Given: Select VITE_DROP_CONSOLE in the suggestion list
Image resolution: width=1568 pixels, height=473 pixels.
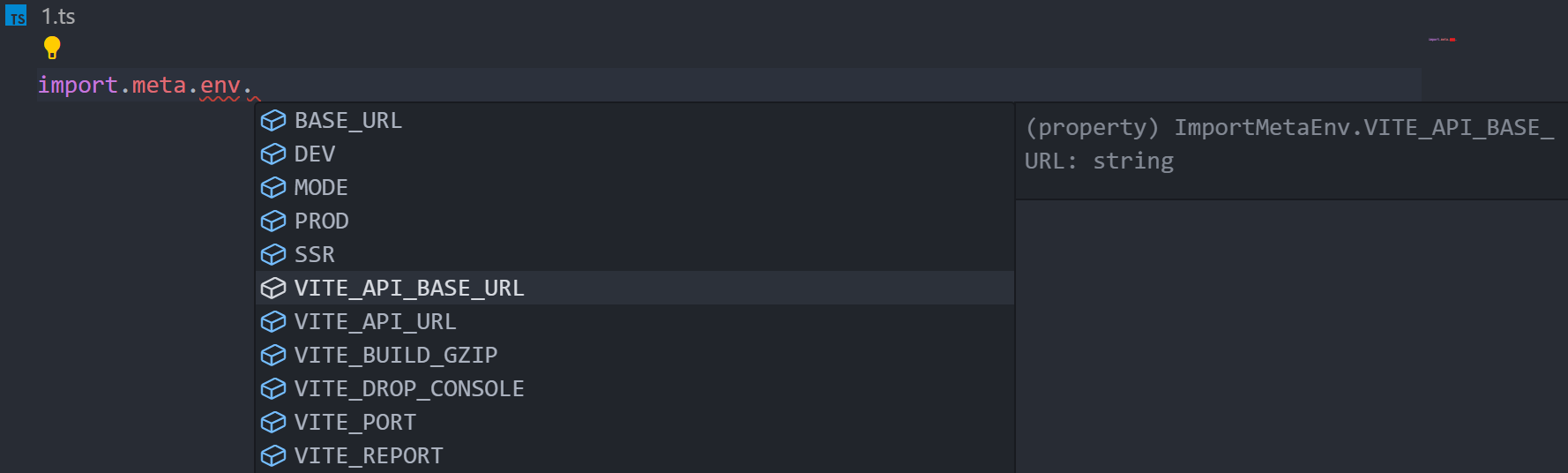Looking at the screenshot, I should pyautogui.click(x=635, y=388).
